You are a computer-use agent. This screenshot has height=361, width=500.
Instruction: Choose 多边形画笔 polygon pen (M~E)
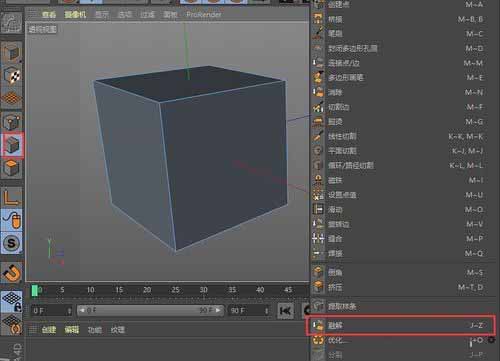tap(404, 78)
